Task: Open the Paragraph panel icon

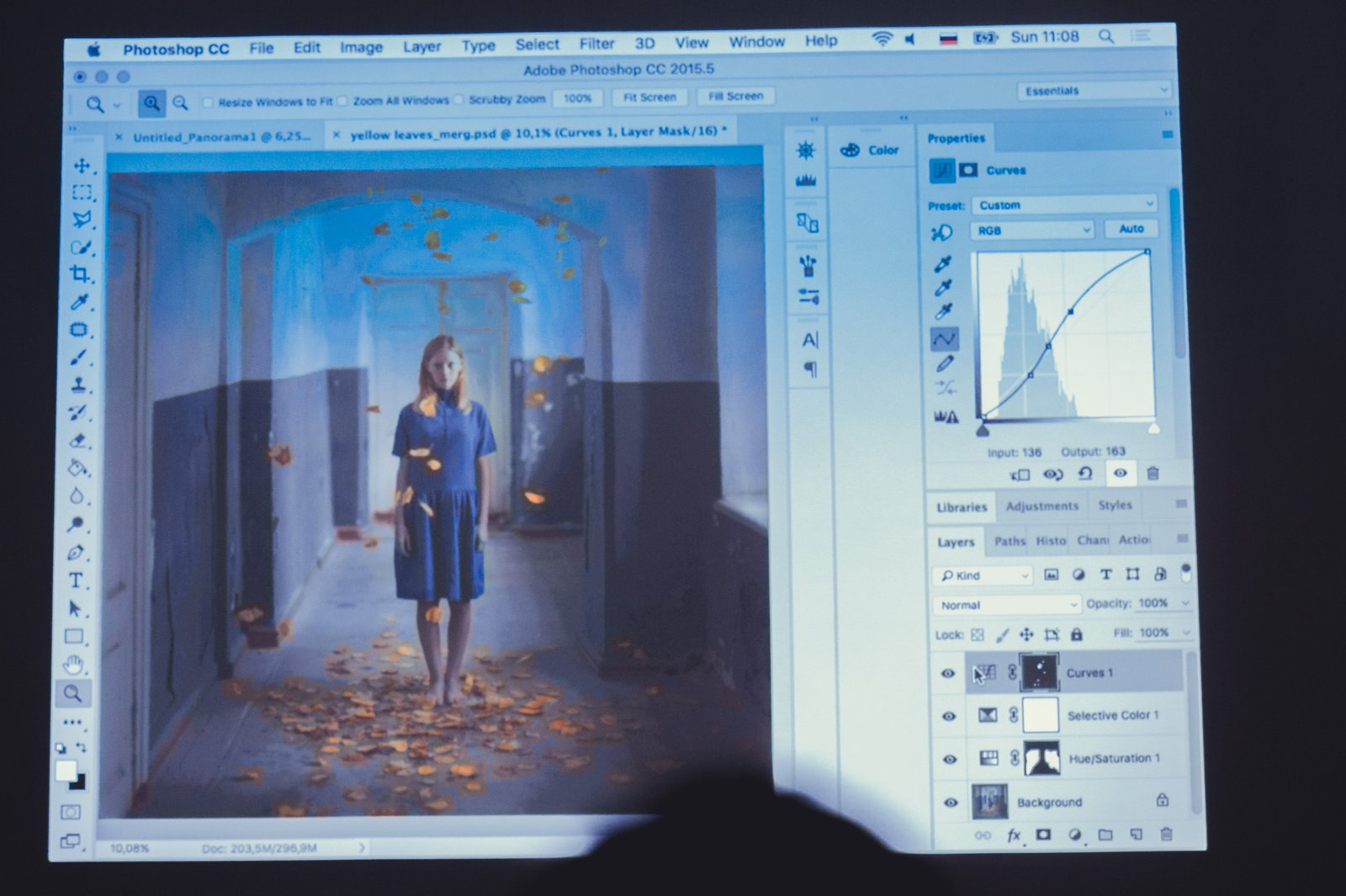Action: [x=810, y=369]
